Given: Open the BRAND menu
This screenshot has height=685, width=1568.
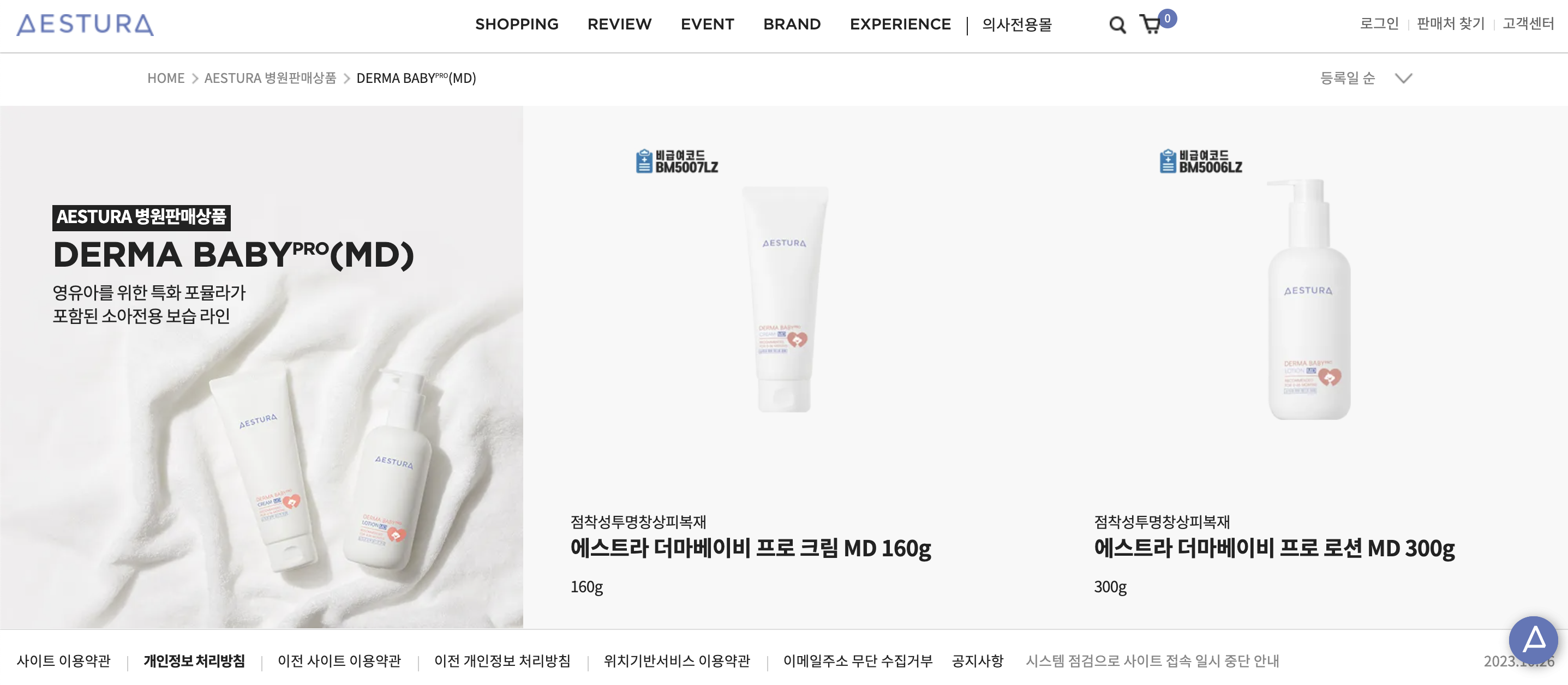Looking at the screenshot, I should (x=792, y=25).
